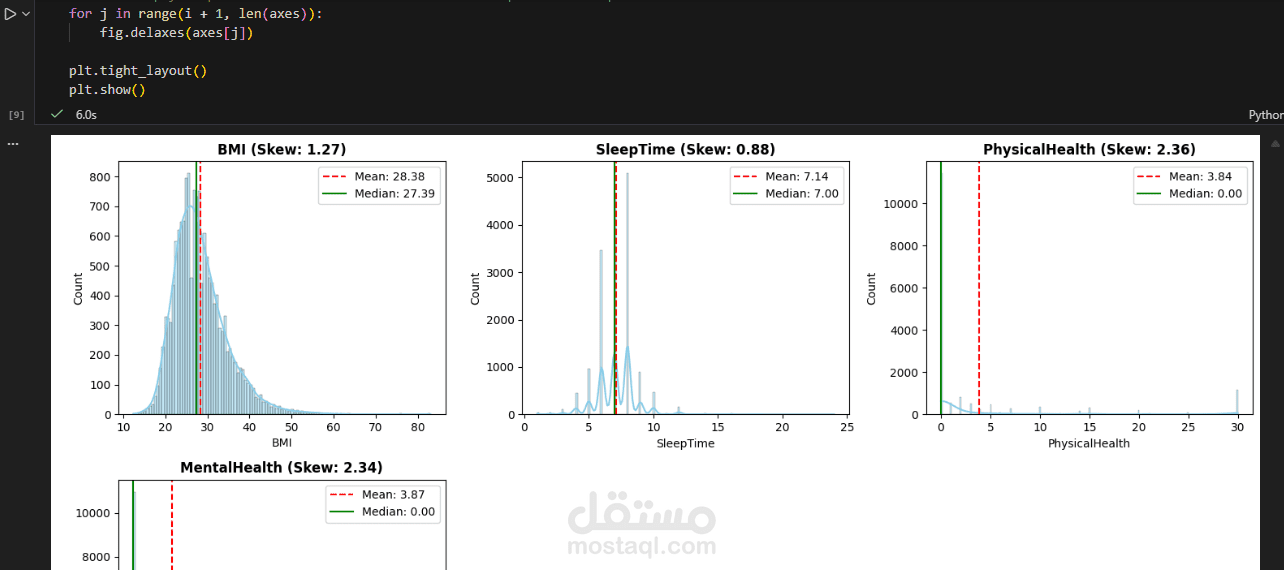The height and width of the screenshot is (570, 1284).
Task: Click the Median: 27.39 legend entry
Action: tap(378, 193)
